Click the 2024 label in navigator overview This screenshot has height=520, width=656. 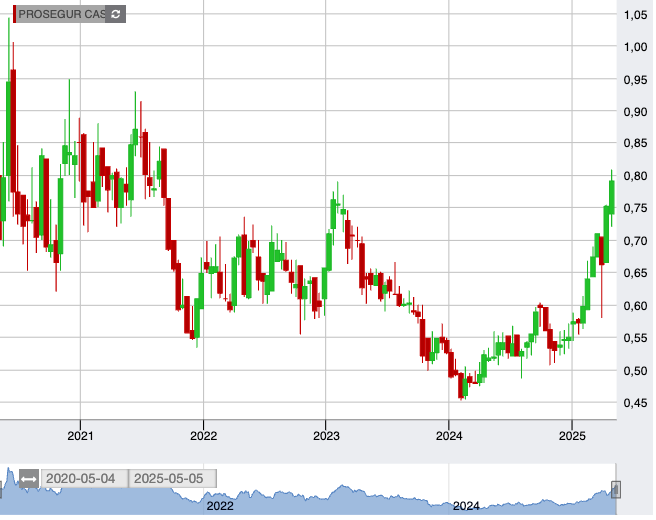[466, 506]
